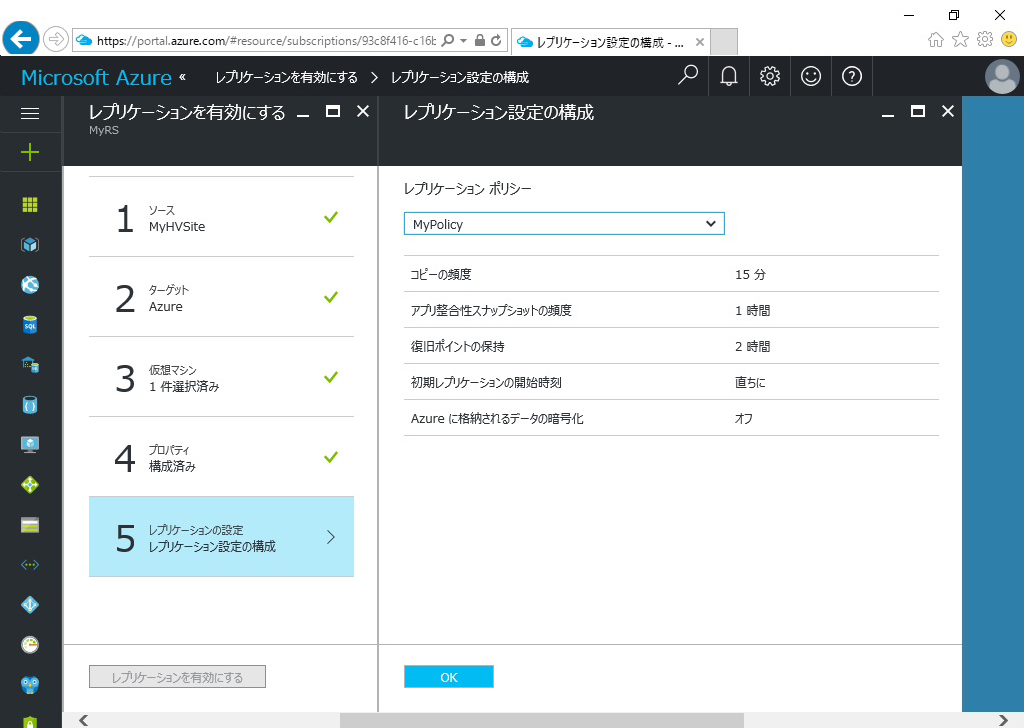Open a new browser tab
This screenshot has height=728, width=1024.
click(x=724, y=42)
